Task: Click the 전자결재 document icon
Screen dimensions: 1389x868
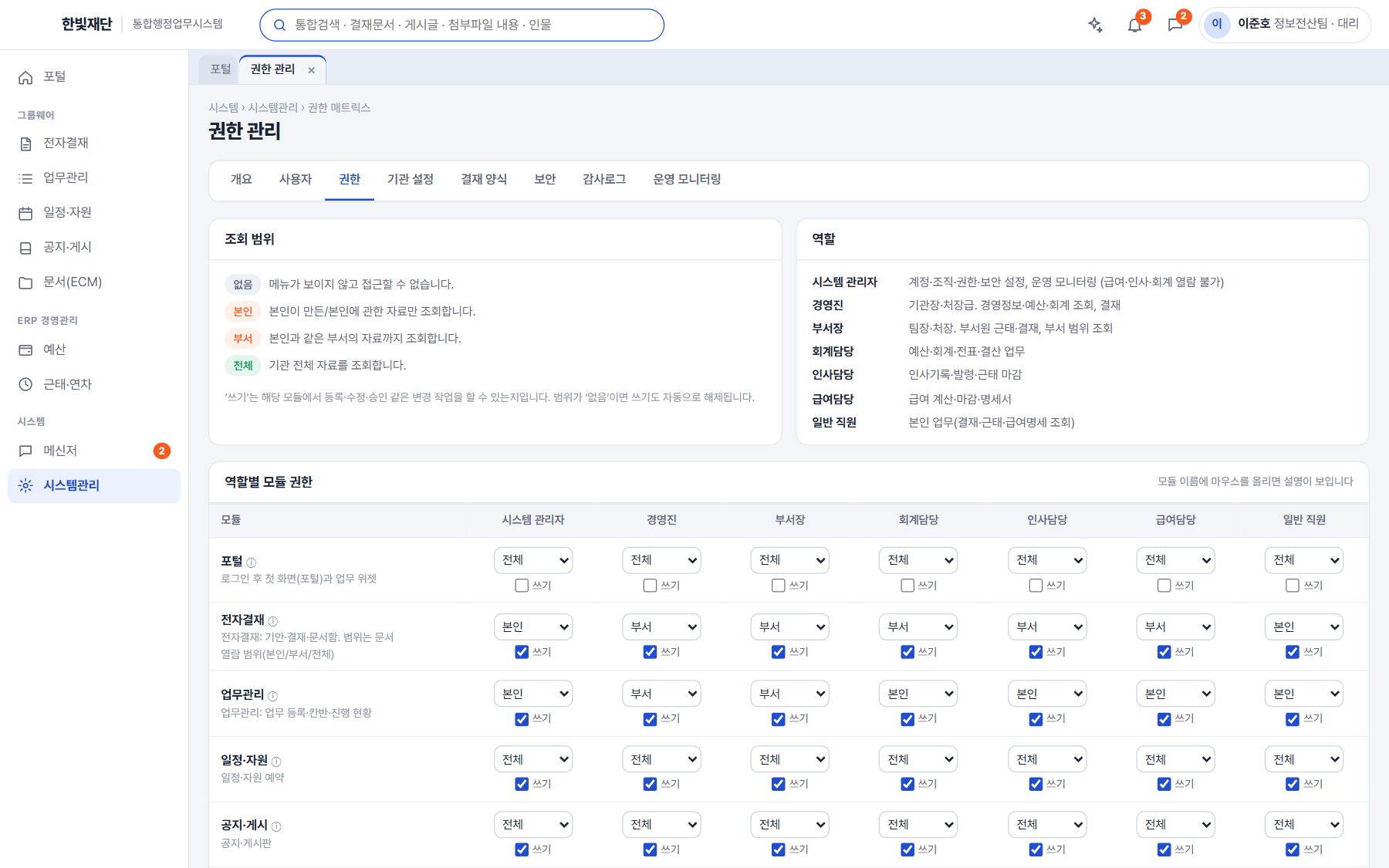Action: pos(25,144)
